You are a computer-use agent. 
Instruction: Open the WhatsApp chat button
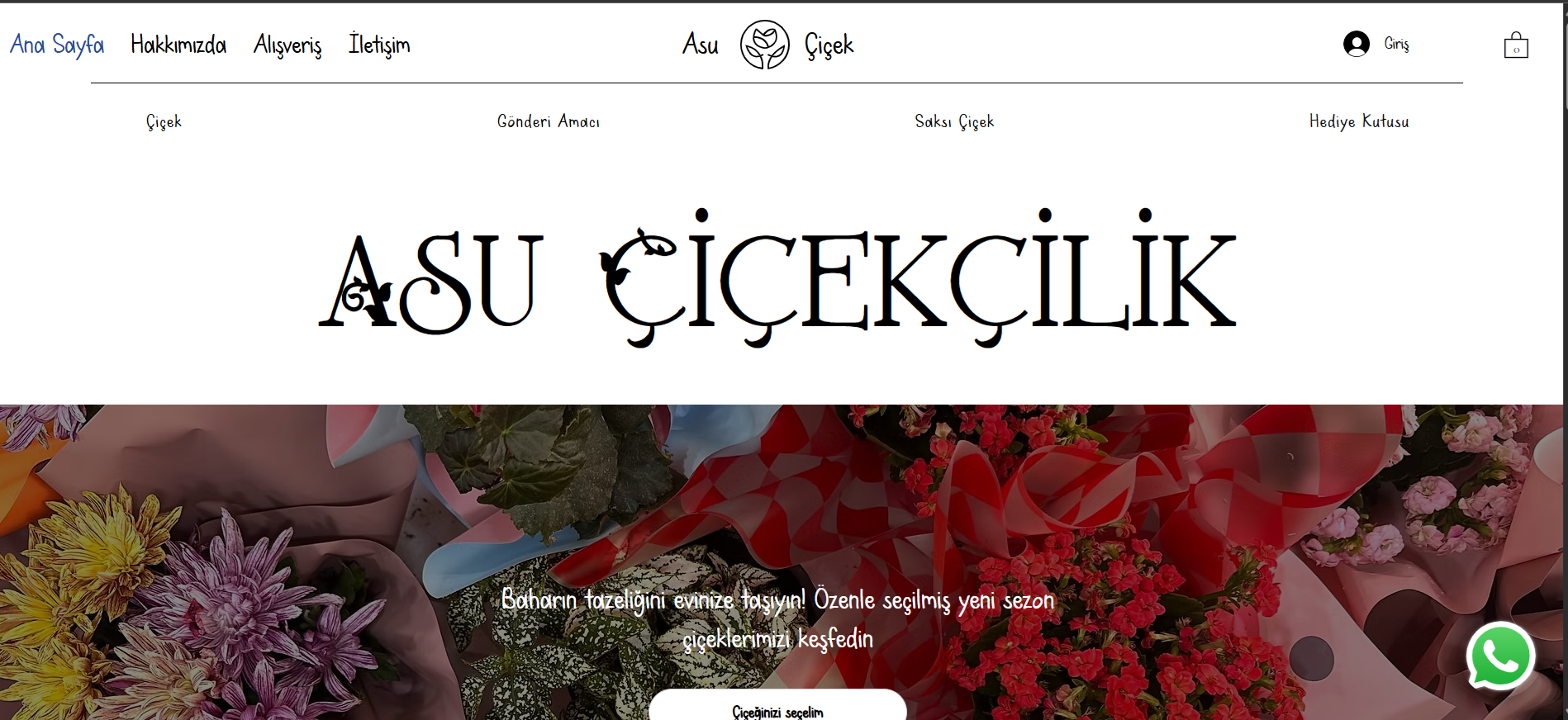pos(1500,656)
